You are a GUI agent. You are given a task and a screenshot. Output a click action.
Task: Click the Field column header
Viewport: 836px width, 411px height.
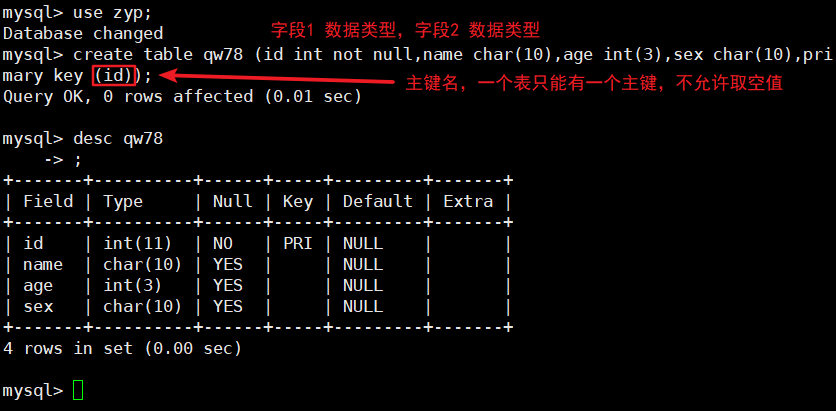click(x=48, y=201)
